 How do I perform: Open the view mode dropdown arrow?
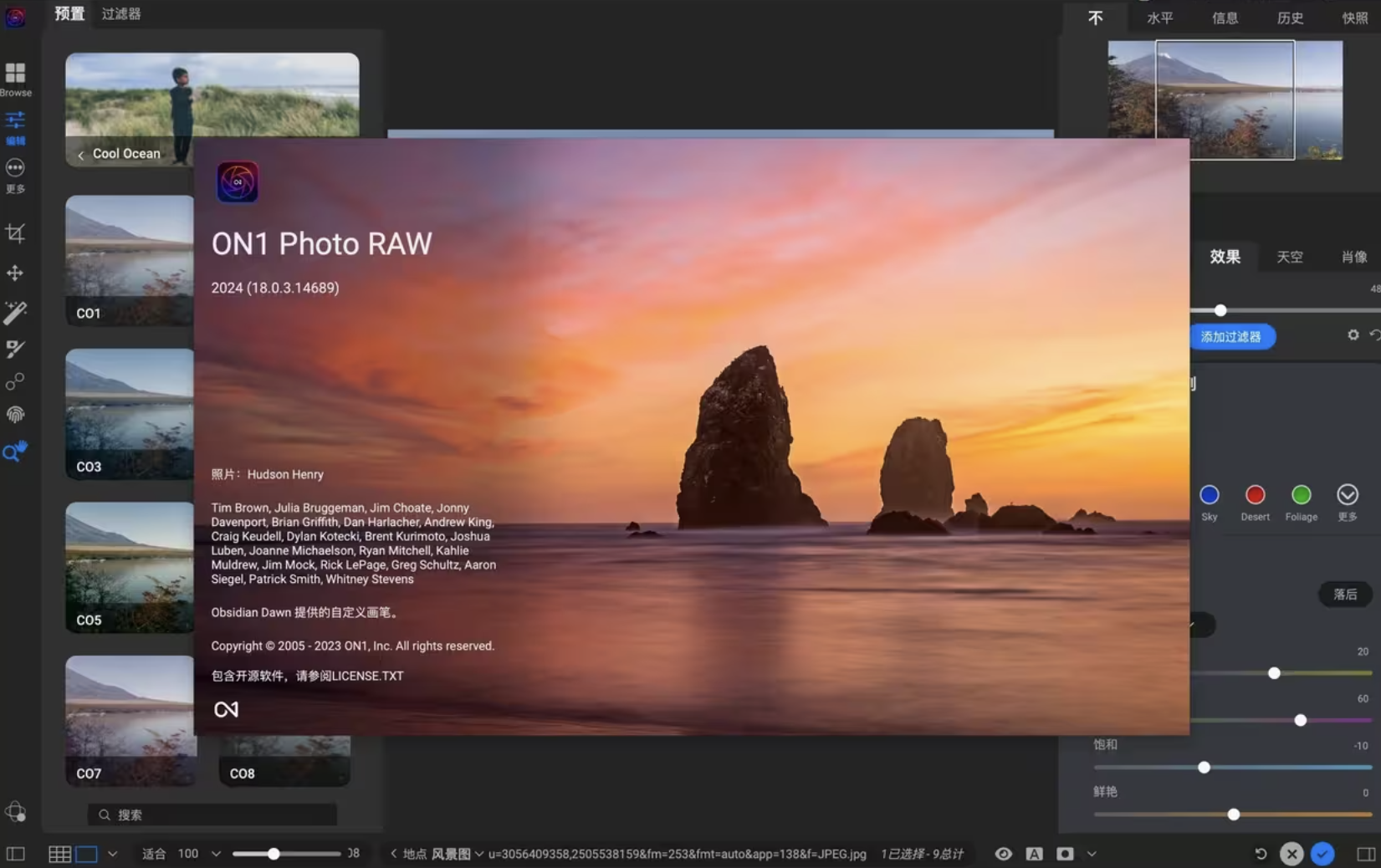coord(112,854)
